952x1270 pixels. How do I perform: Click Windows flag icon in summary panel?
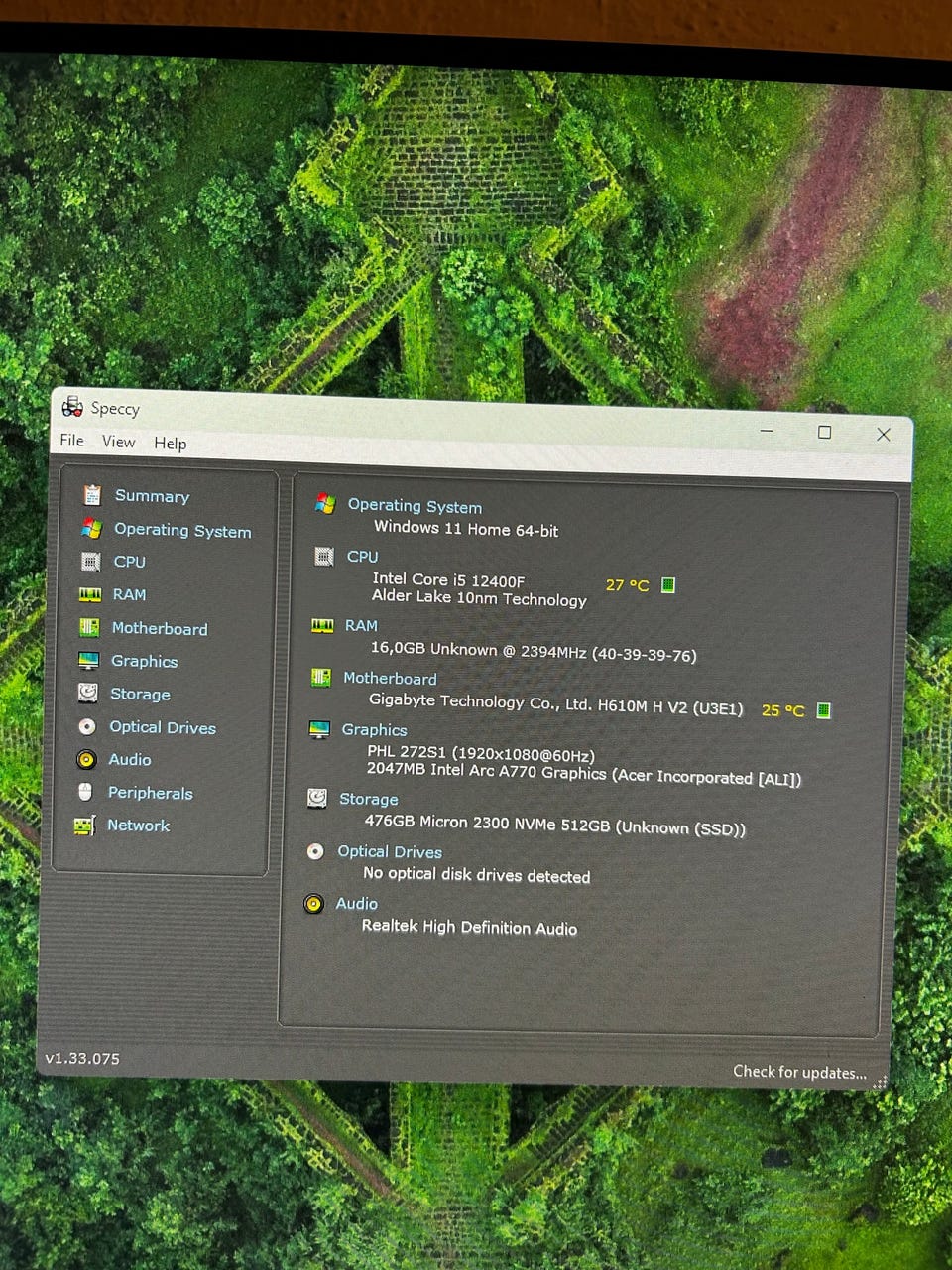[324, 503]
